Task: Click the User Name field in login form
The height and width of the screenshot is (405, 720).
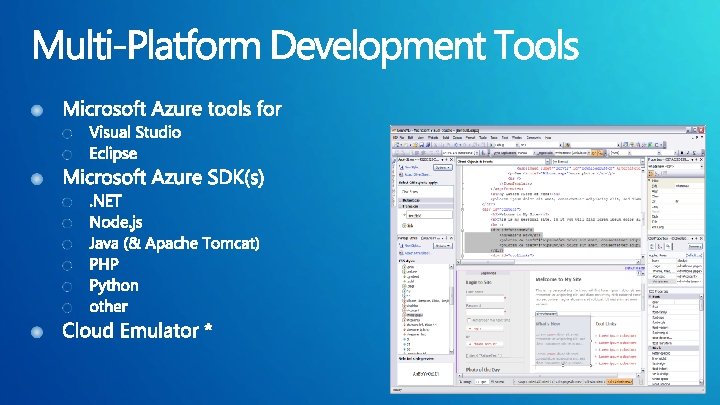Action: click(485, 298)
